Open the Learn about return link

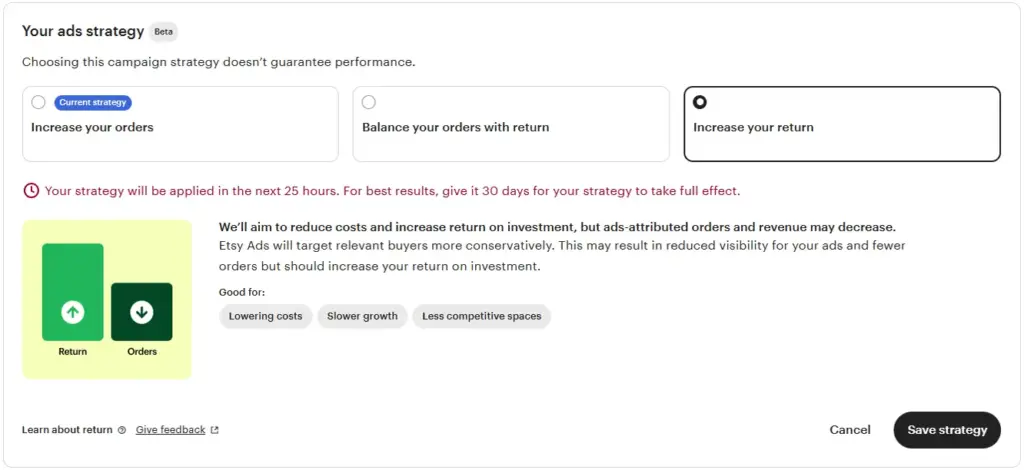tap(67, 430)
